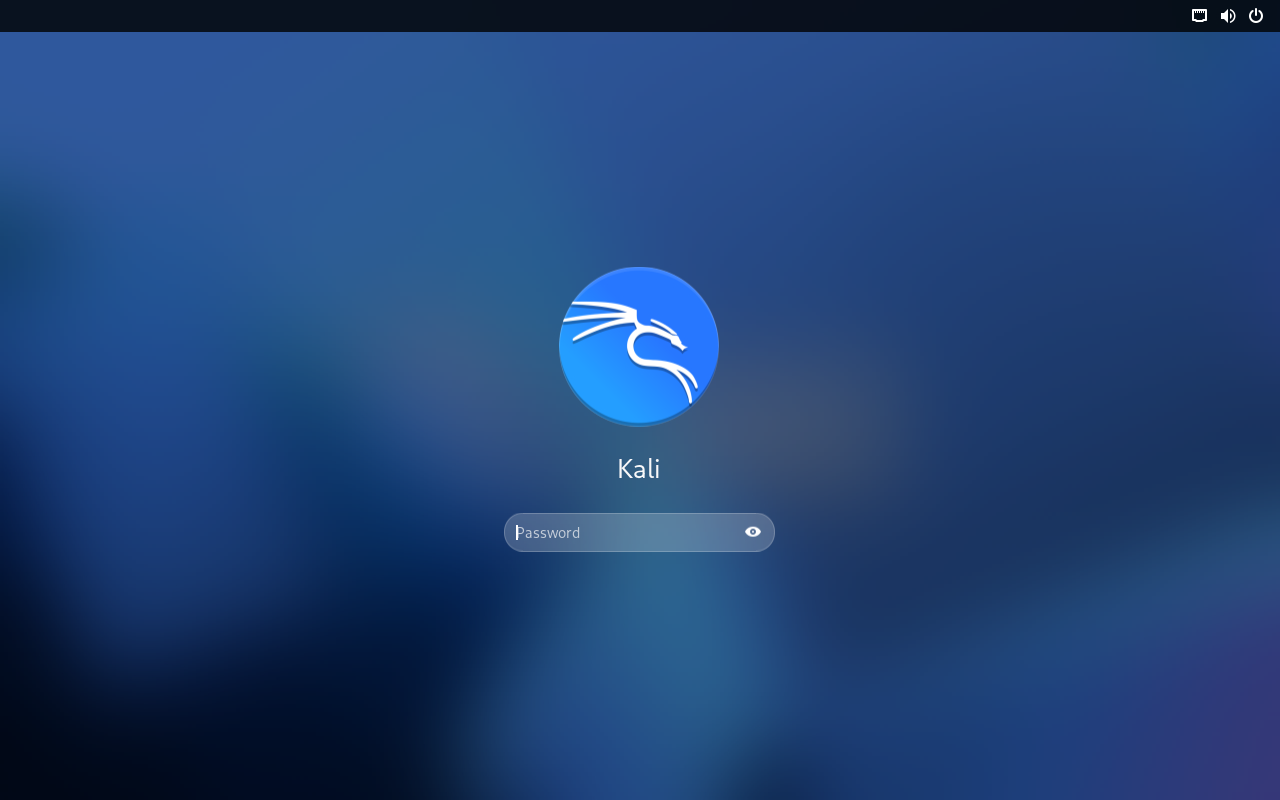Toggle password visibility with the eye
Image resolution: width=1280 pixels, height=800 pixels.
click(753, 532)
